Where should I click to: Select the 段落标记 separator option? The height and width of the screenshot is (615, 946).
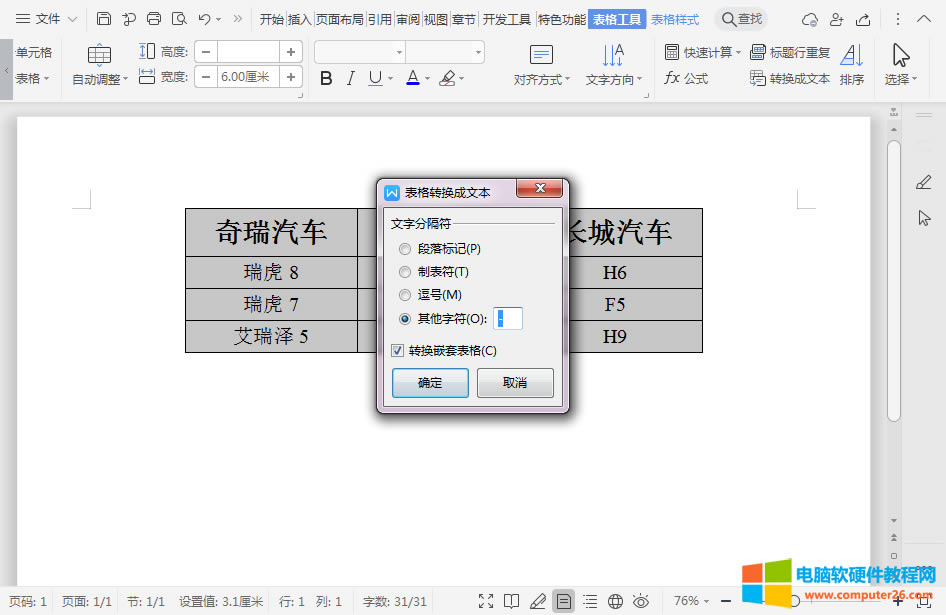[x=405, y=249]
